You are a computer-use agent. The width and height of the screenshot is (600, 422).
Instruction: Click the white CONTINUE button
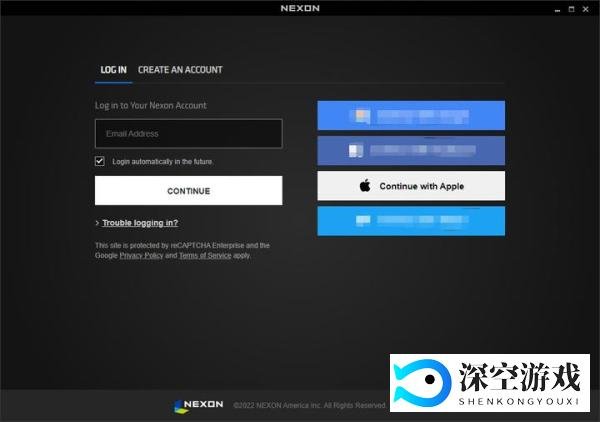pyautogui.click(x=189, y=191)
